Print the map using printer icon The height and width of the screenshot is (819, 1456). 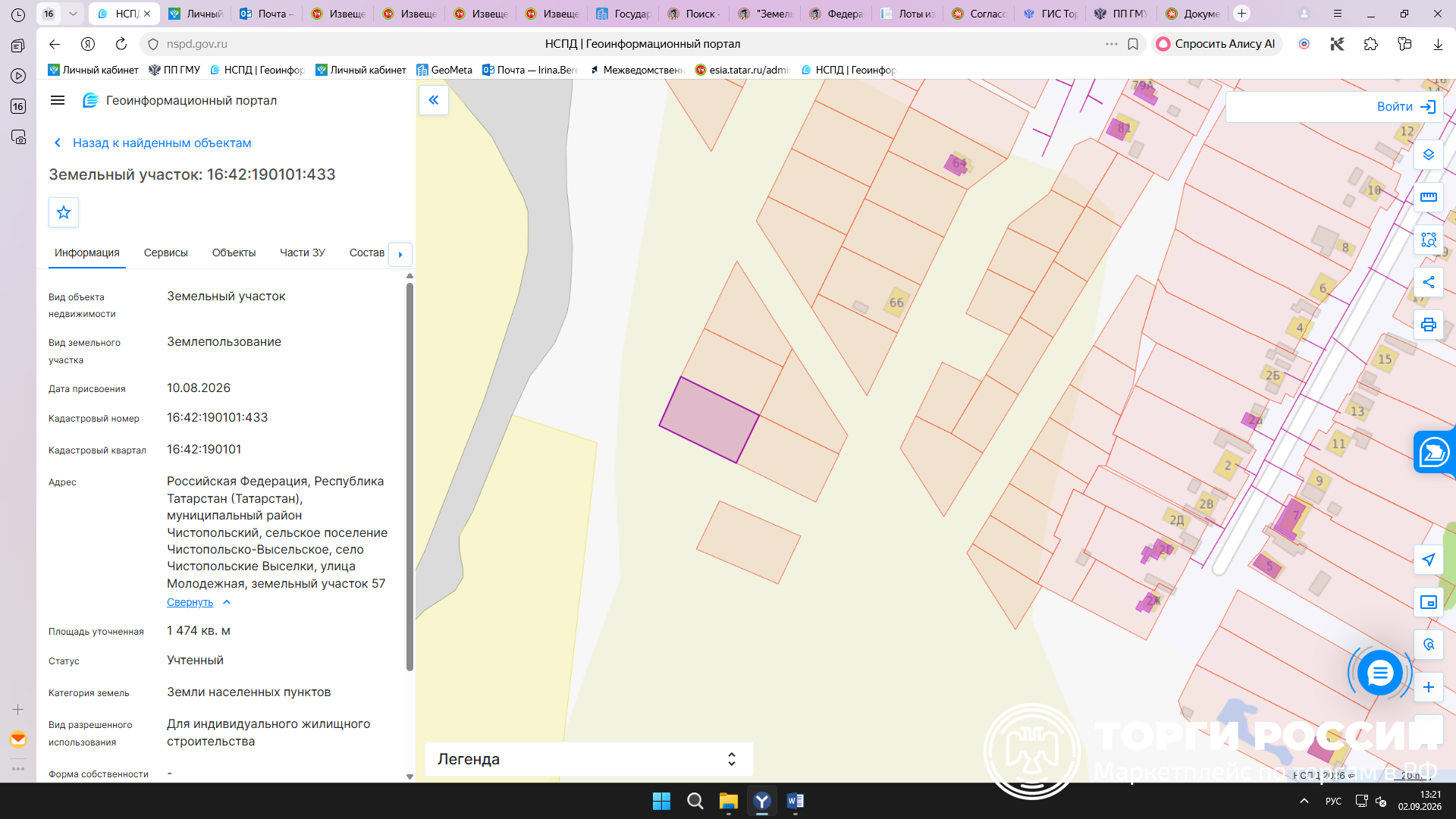1429,325
